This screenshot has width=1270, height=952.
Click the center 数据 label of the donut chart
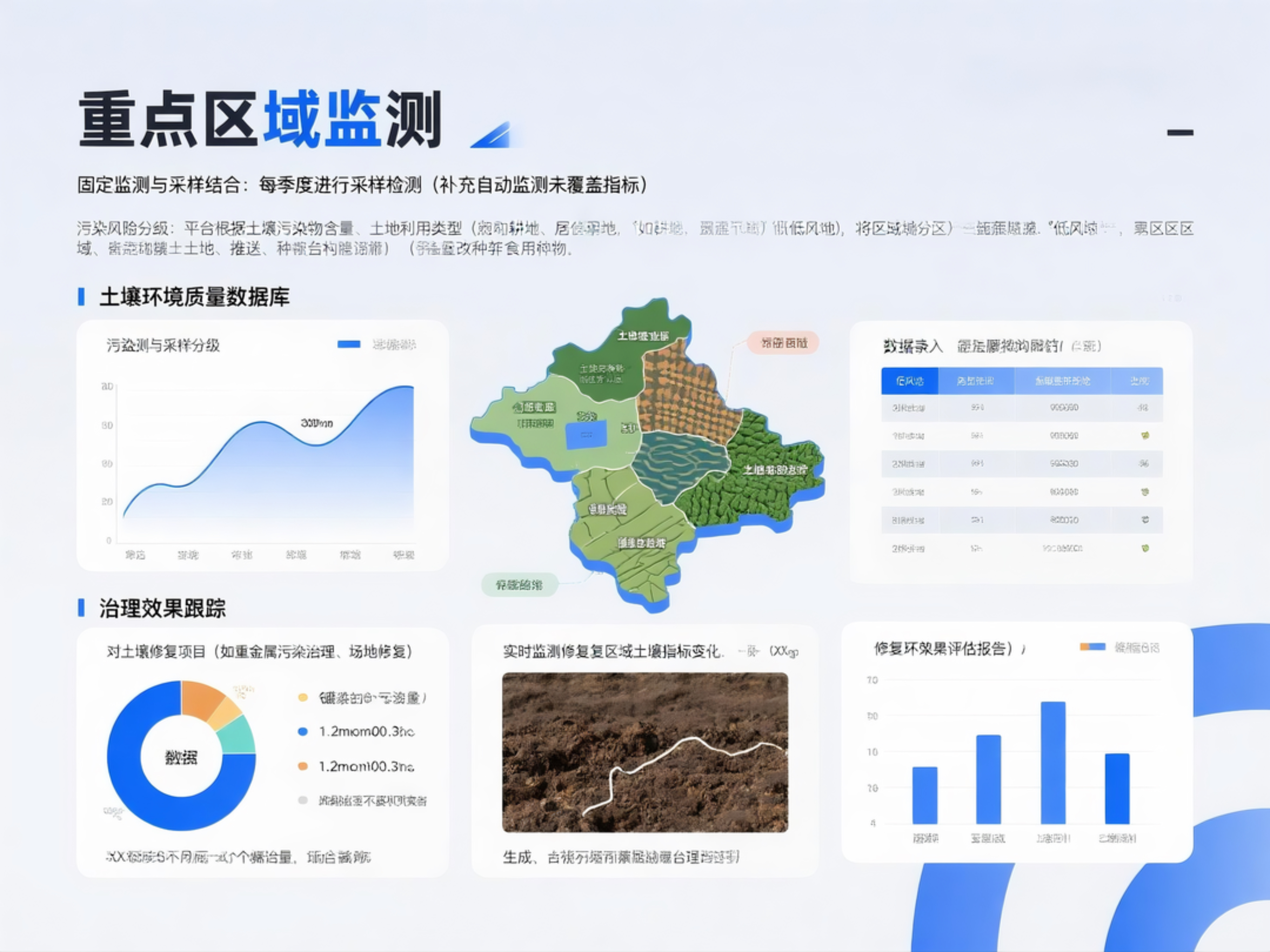click(182, 758)
